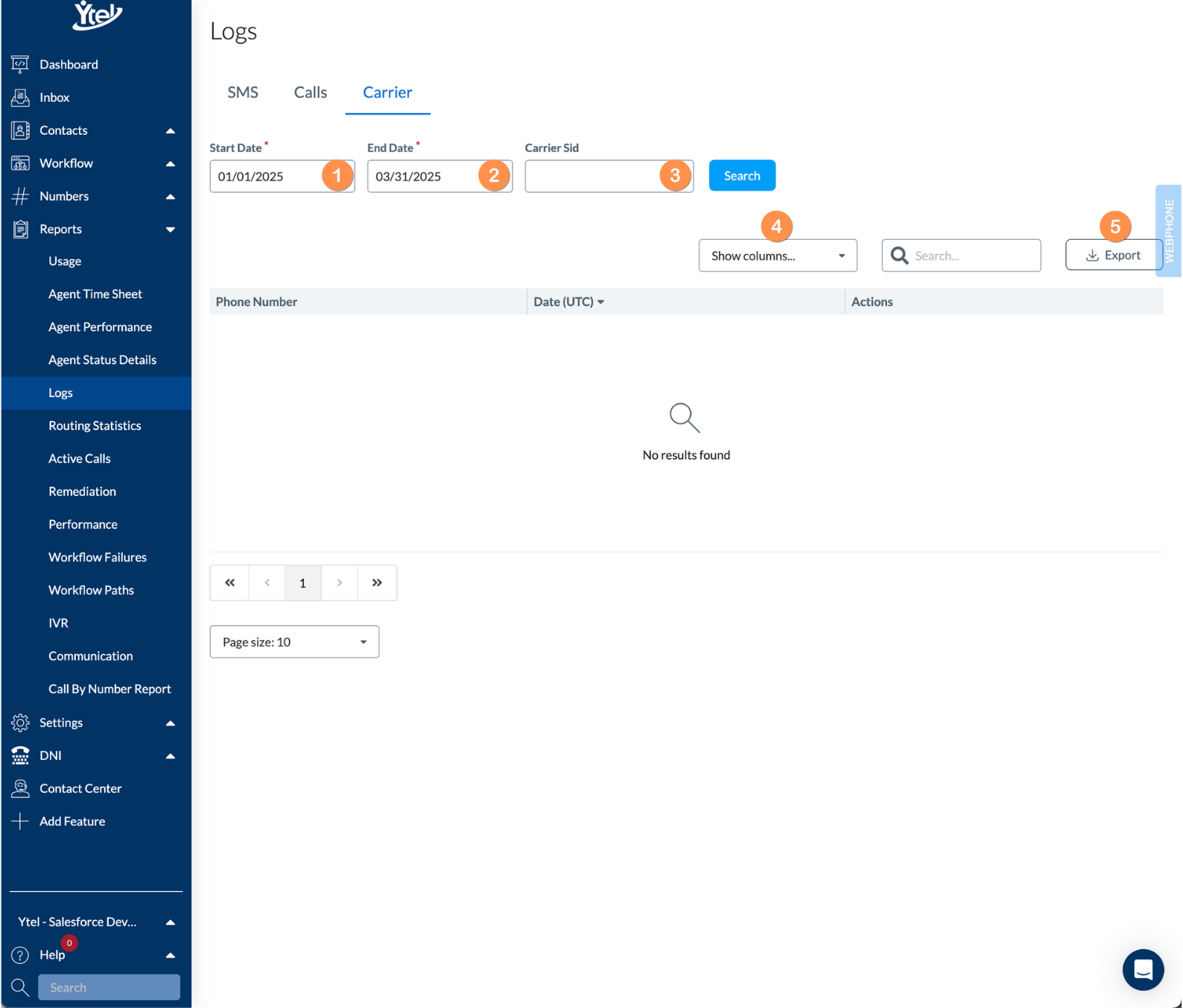Click the Actions column header
The height and width of the screenshot is (1008, 1183).
click(x=1004, y=302)
